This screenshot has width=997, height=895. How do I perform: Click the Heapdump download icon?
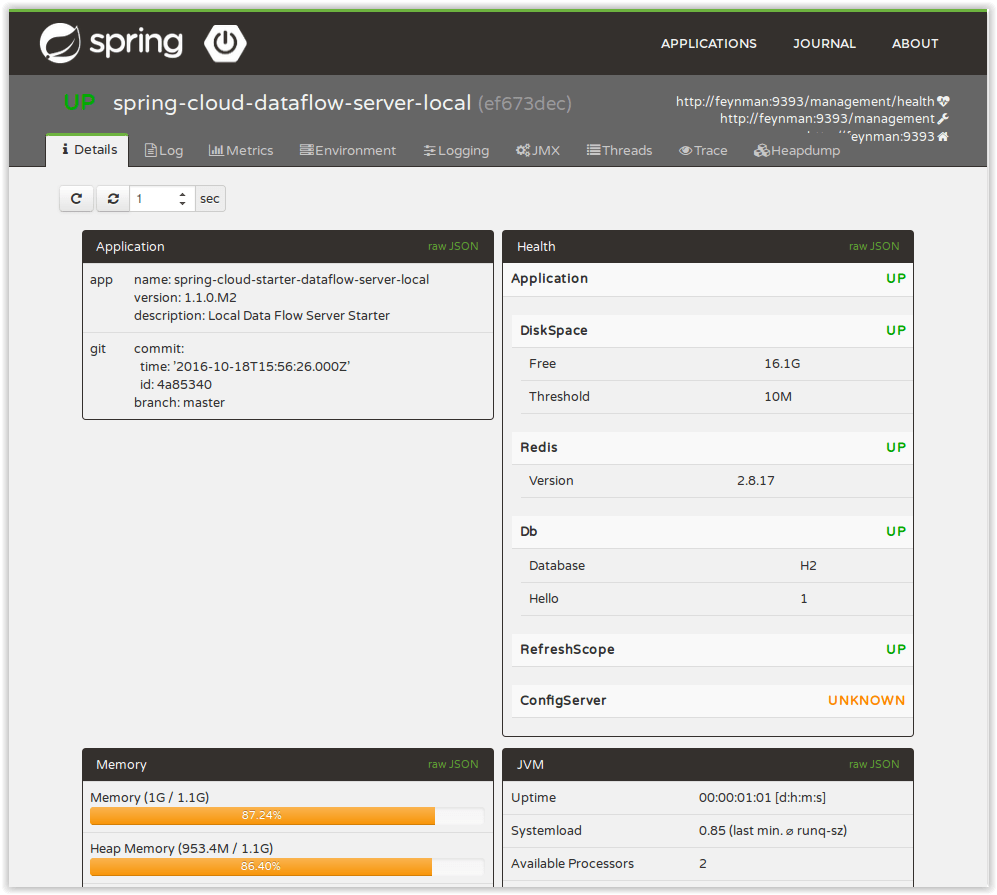(763, 150)
